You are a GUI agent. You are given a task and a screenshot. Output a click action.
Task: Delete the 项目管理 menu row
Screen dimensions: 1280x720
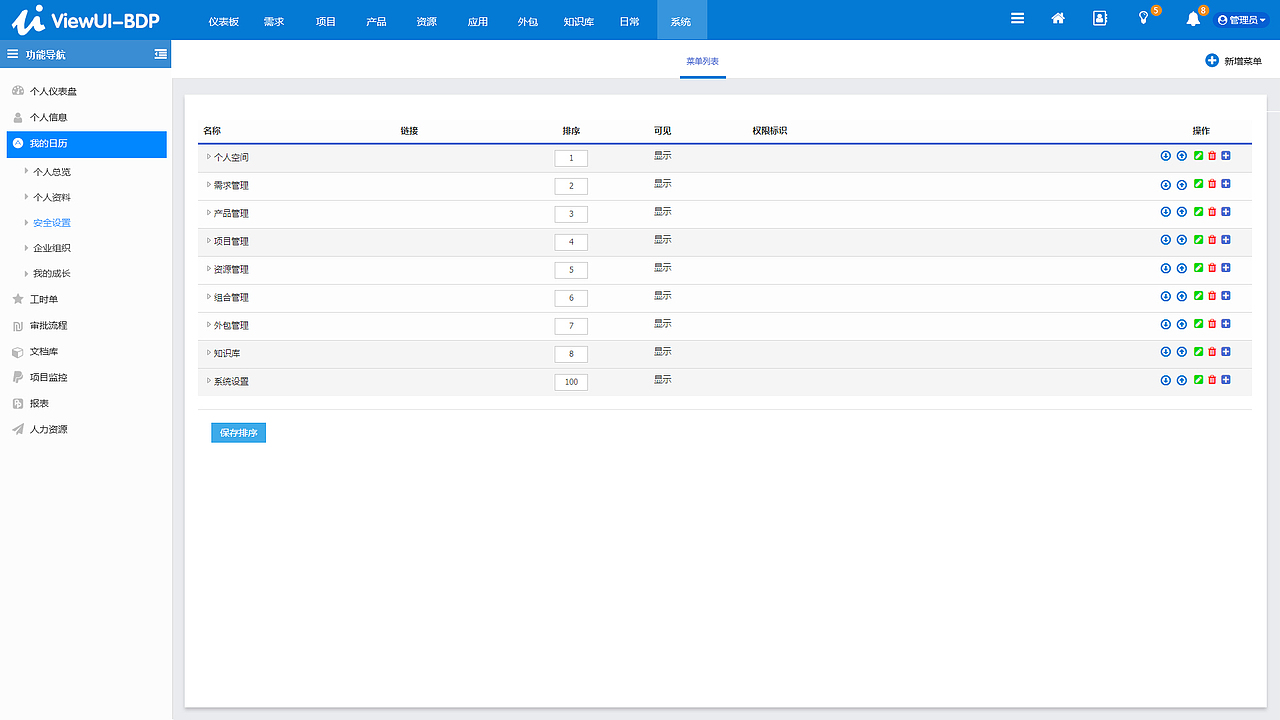[x=1212, y=240]
